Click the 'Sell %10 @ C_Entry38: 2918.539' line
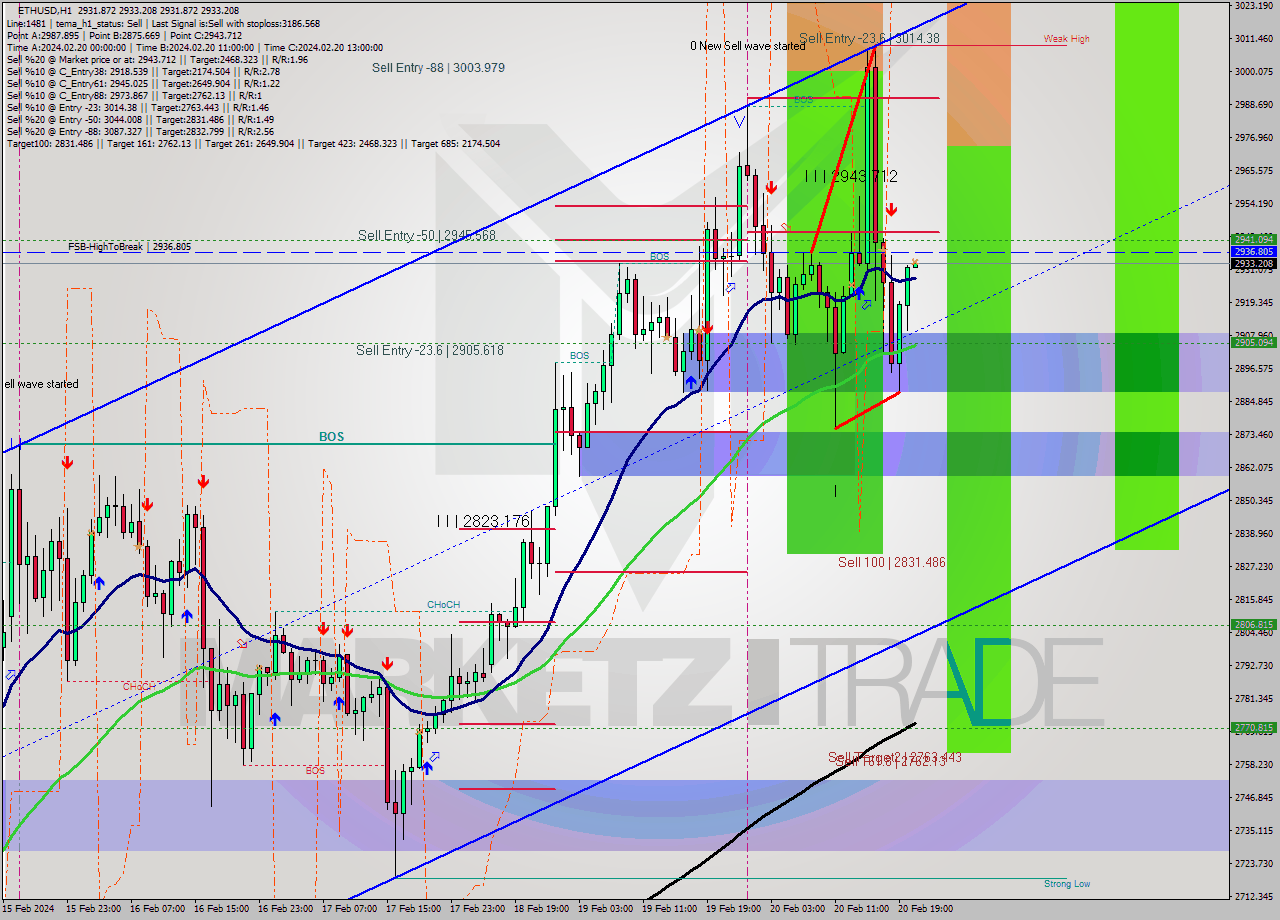1280x920 pixels. tap(143, 71)
